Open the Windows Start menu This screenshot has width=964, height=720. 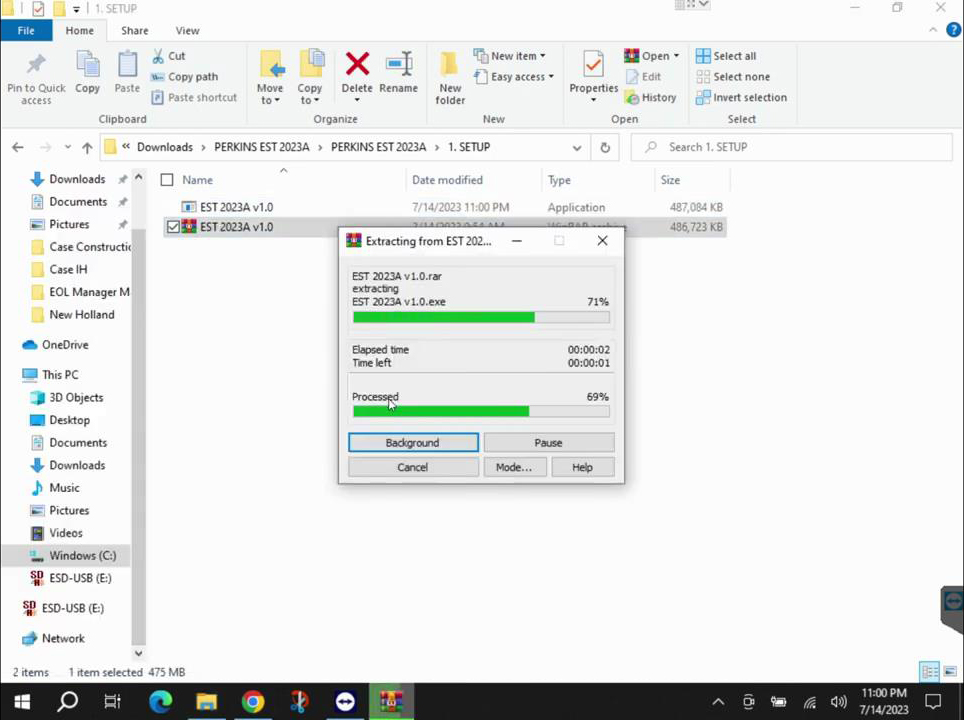pyautogui.click(x=22, y=702)
